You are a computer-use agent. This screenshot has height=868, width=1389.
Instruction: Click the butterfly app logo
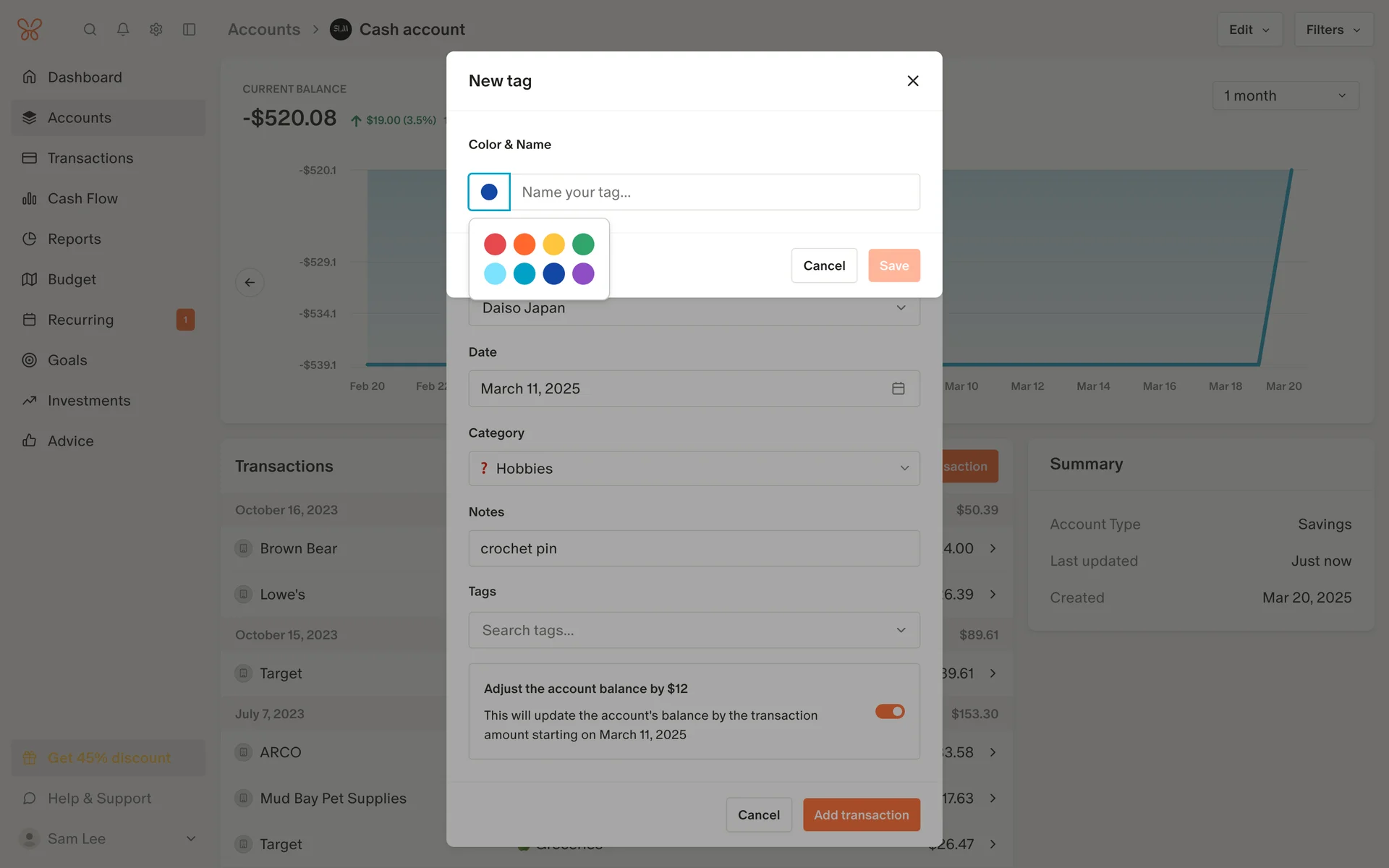30,30
